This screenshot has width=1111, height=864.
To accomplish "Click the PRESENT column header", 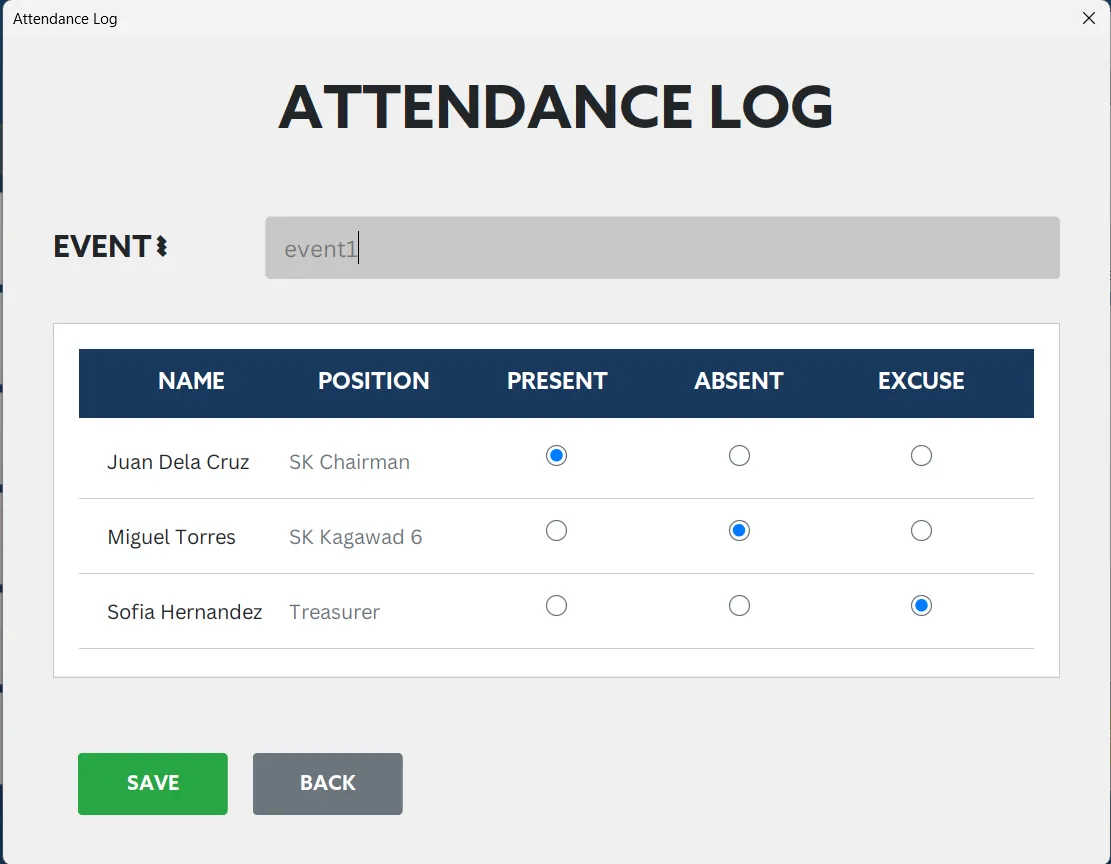I will (x=557, y=381).
